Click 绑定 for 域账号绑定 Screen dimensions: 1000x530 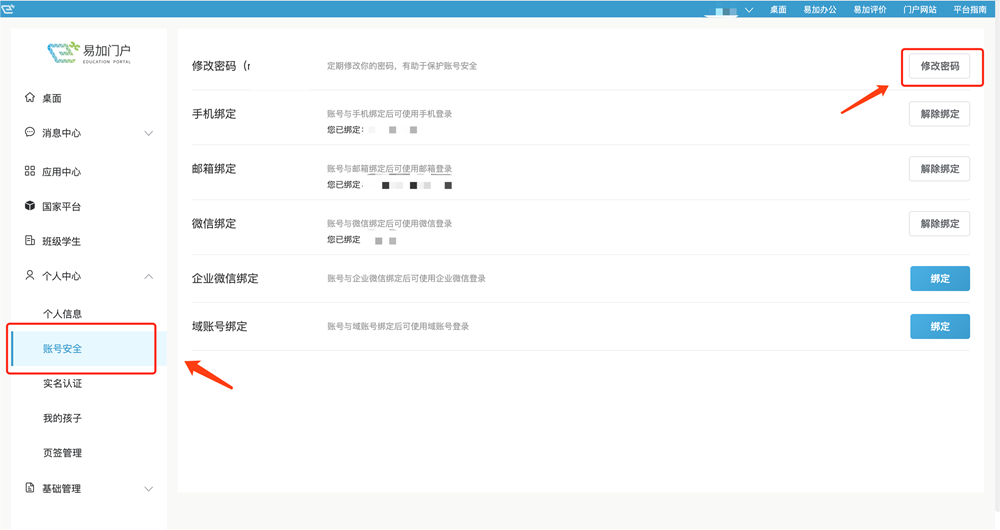pos(939,327)
